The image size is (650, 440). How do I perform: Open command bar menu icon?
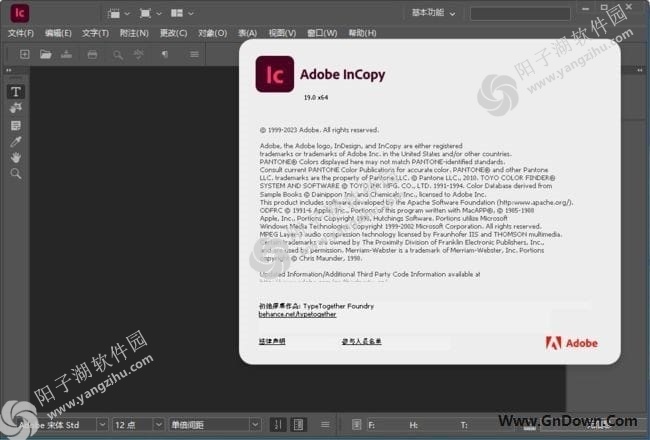click(194, 54)
